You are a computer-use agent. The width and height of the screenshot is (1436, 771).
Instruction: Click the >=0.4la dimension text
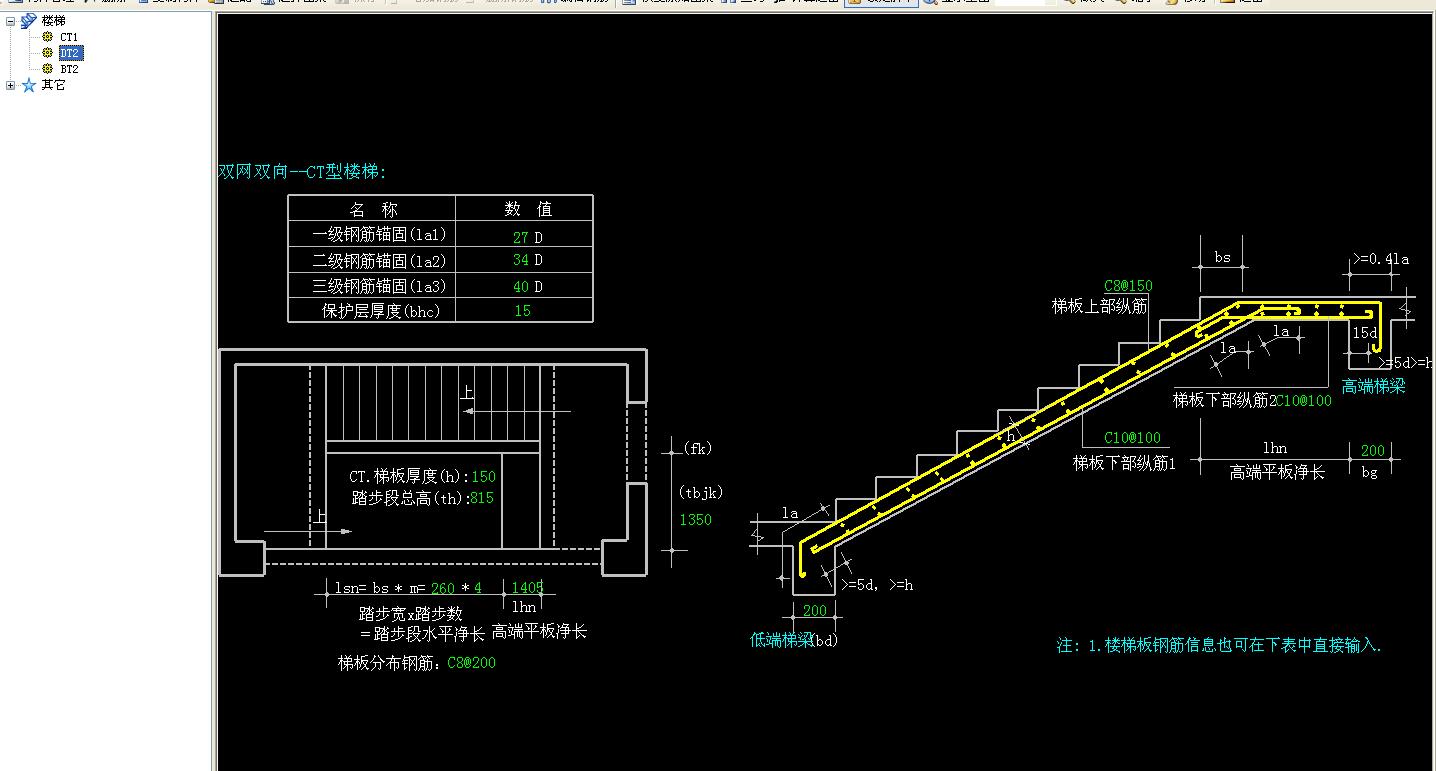tap(1380, 259)
